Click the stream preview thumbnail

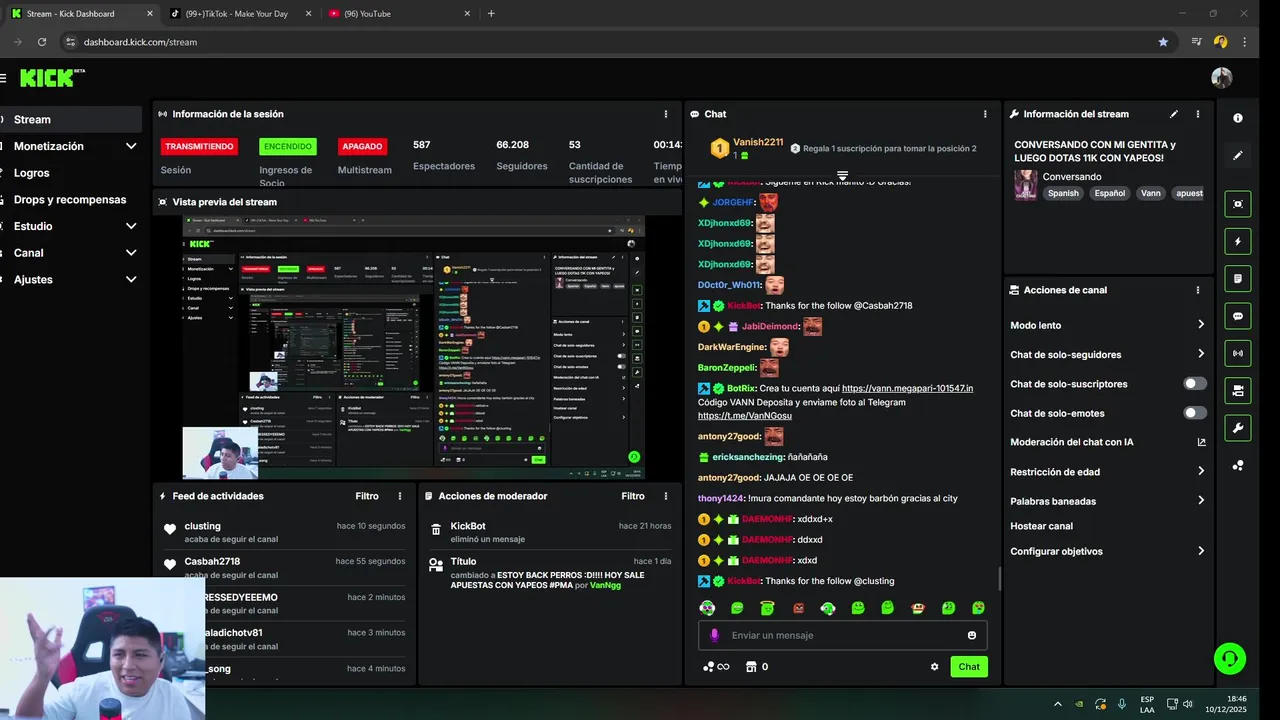[413, 348]
